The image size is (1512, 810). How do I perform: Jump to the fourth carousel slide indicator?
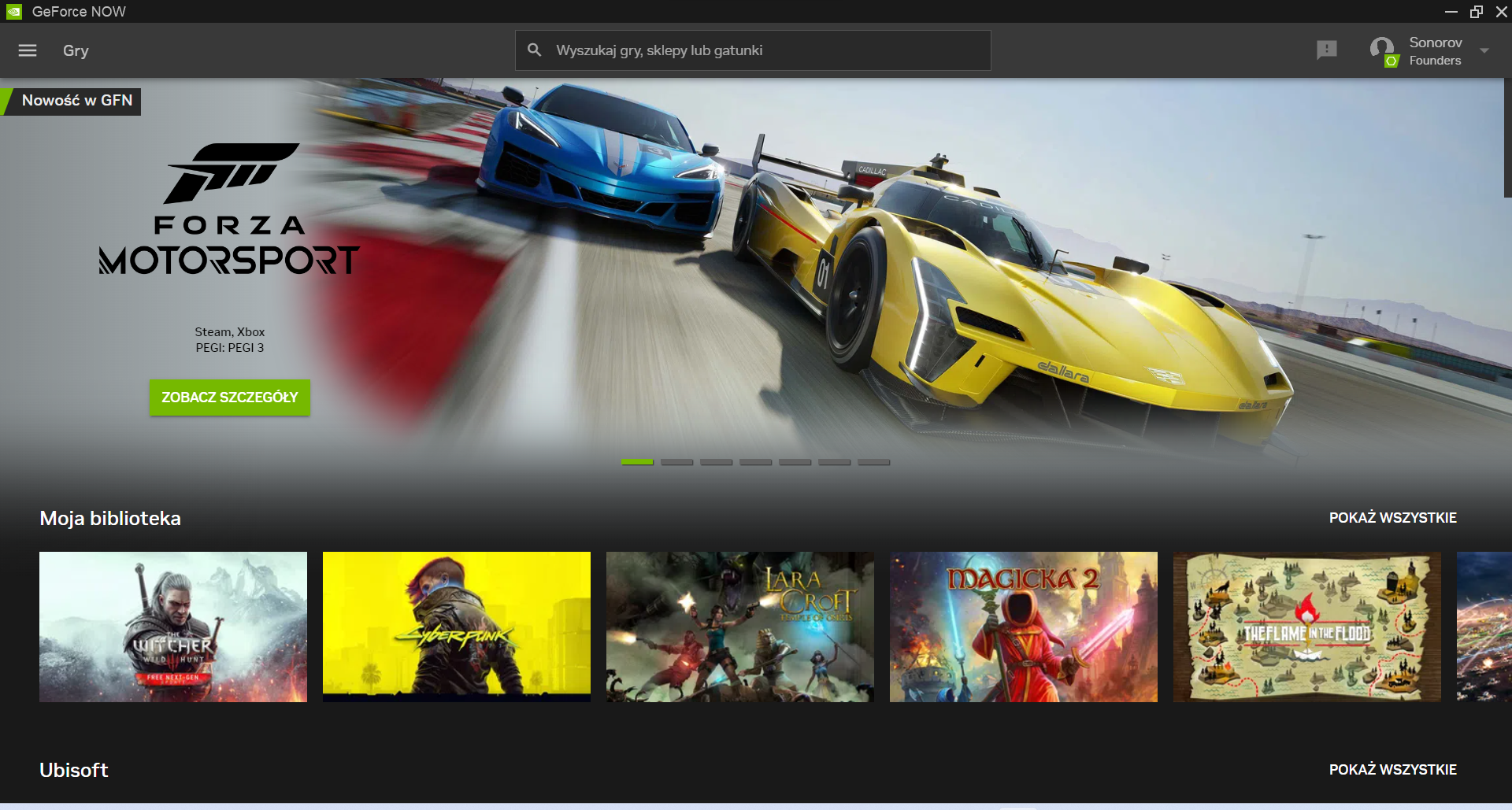coord(756,462)
